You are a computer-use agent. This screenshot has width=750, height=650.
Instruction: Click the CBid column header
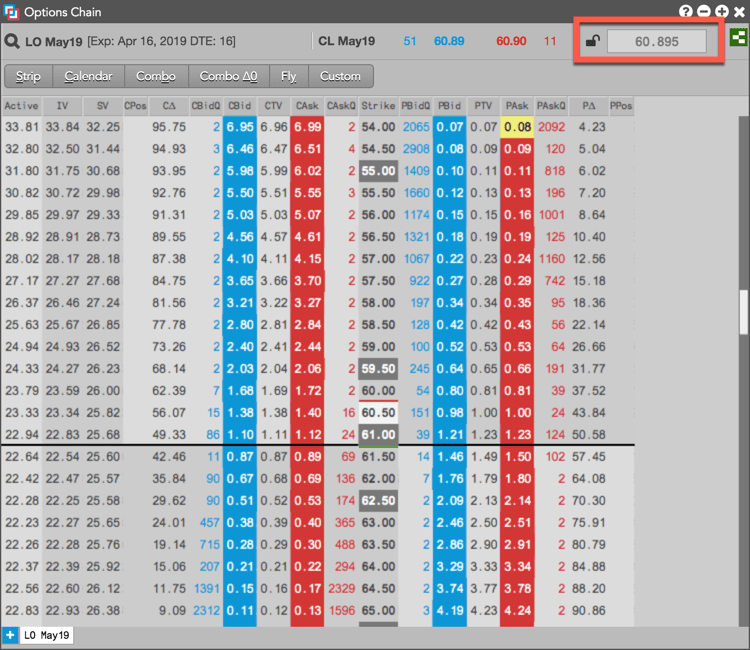(x=240, y=106)
